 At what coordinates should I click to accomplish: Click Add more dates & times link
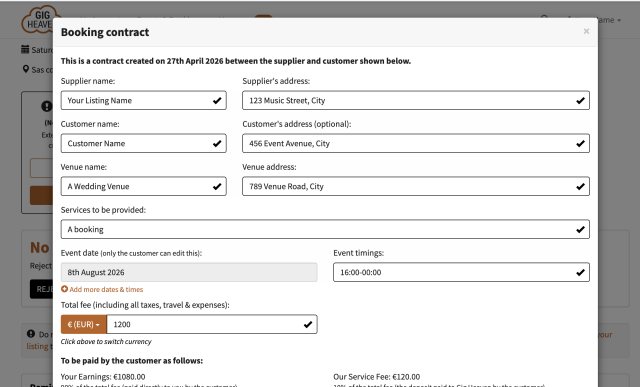pyautogui.click(x=102, y=289)
